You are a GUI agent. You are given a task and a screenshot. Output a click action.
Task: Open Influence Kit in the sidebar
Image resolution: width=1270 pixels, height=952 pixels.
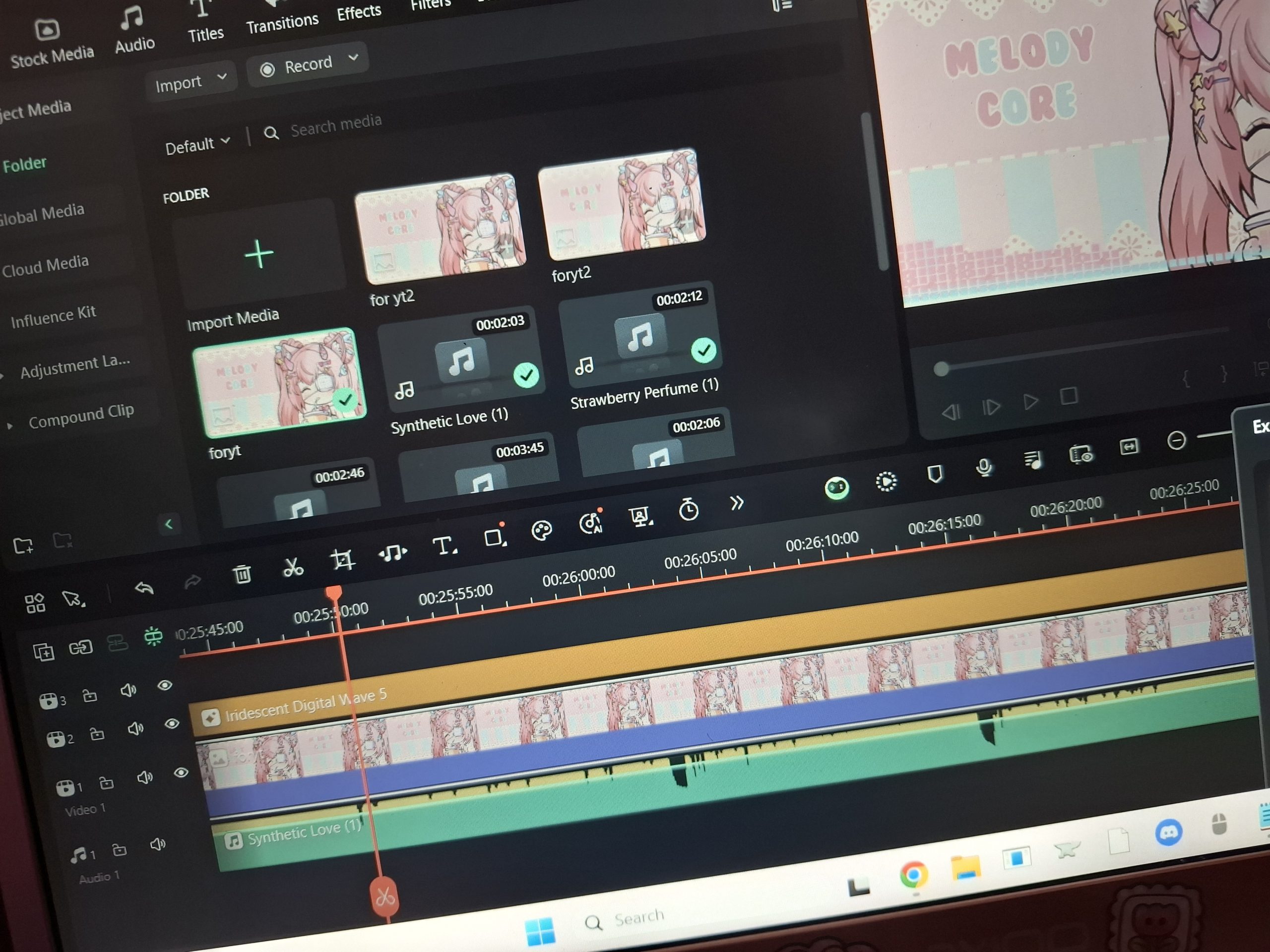[x=53, y=316]
